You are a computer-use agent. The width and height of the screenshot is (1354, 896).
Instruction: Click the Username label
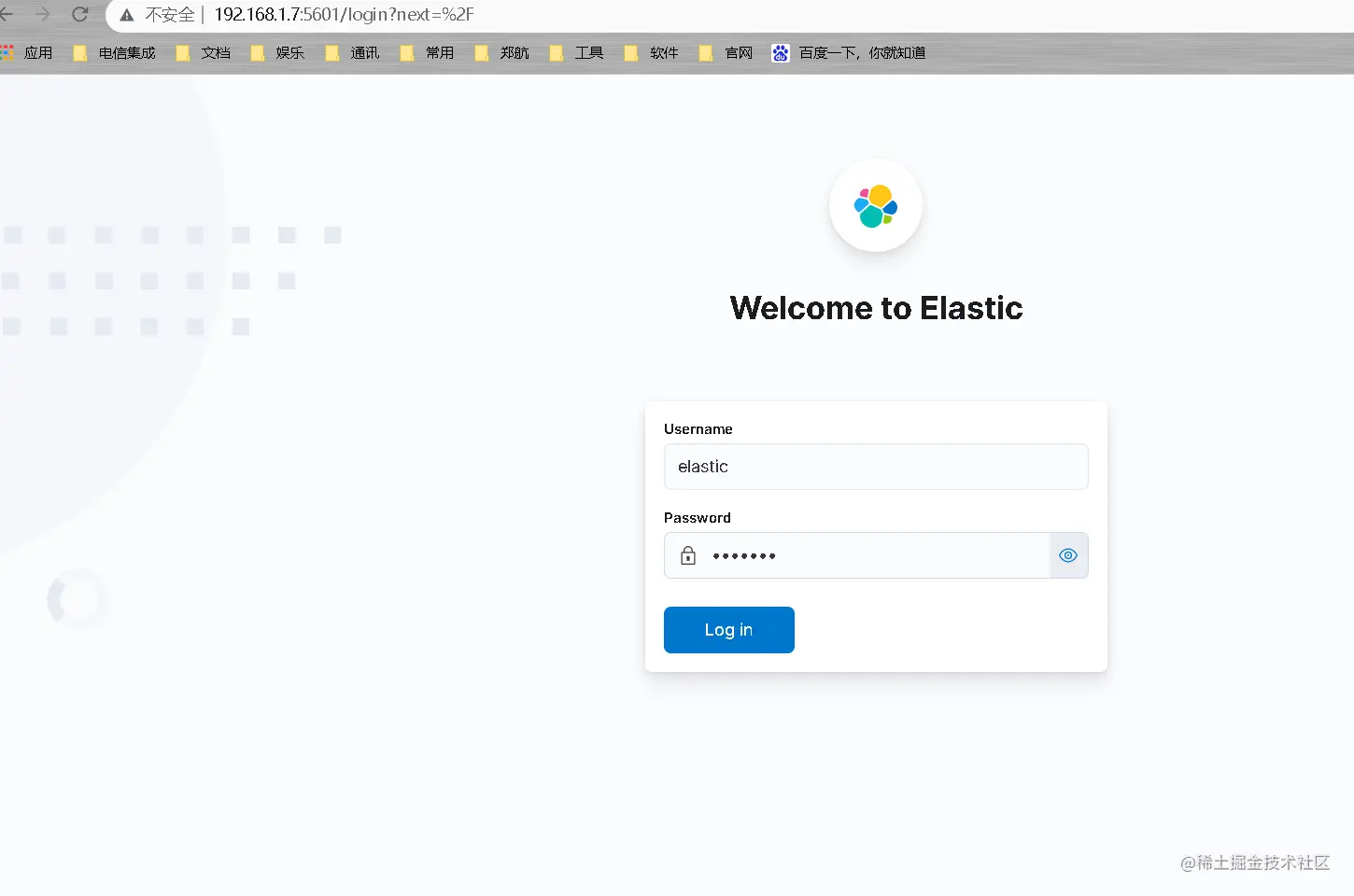pyautogui.click(x=698, y=429)
